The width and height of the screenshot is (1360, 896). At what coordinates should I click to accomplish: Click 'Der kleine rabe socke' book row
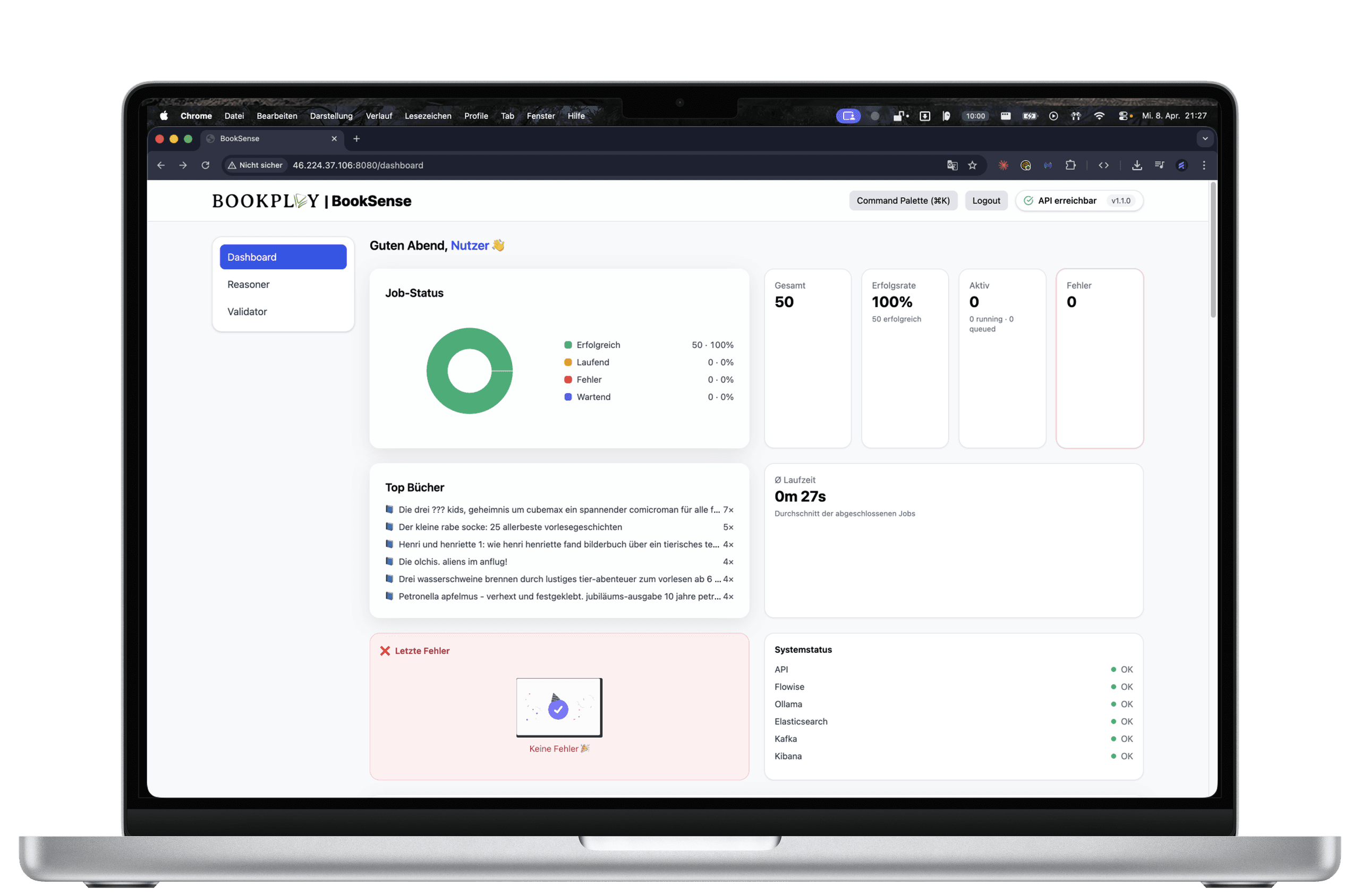click(559, 527)
